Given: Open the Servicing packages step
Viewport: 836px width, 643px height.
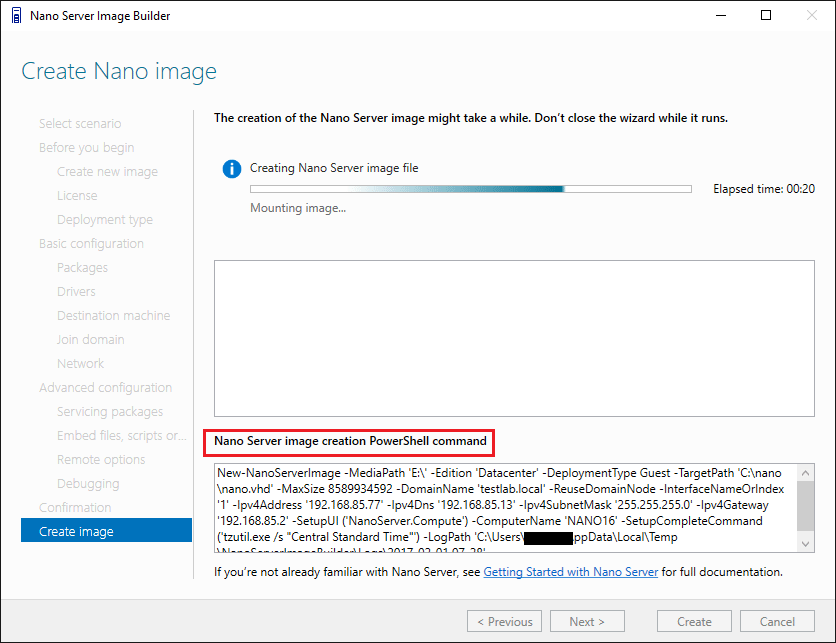Looking at the screenshot, I should (x=110, y=412).
